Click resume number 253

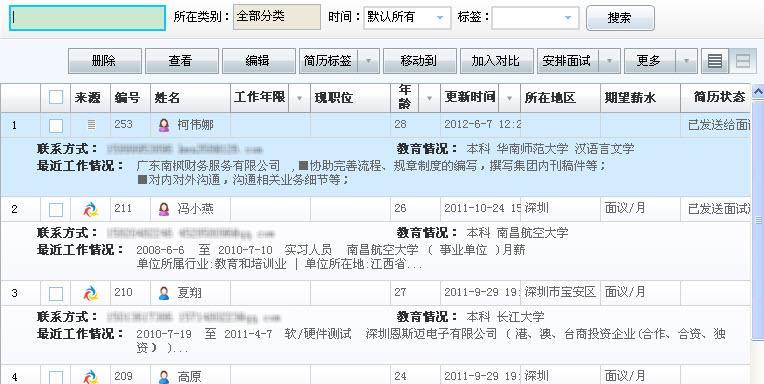pyautogui.click(x=123, y=124)
